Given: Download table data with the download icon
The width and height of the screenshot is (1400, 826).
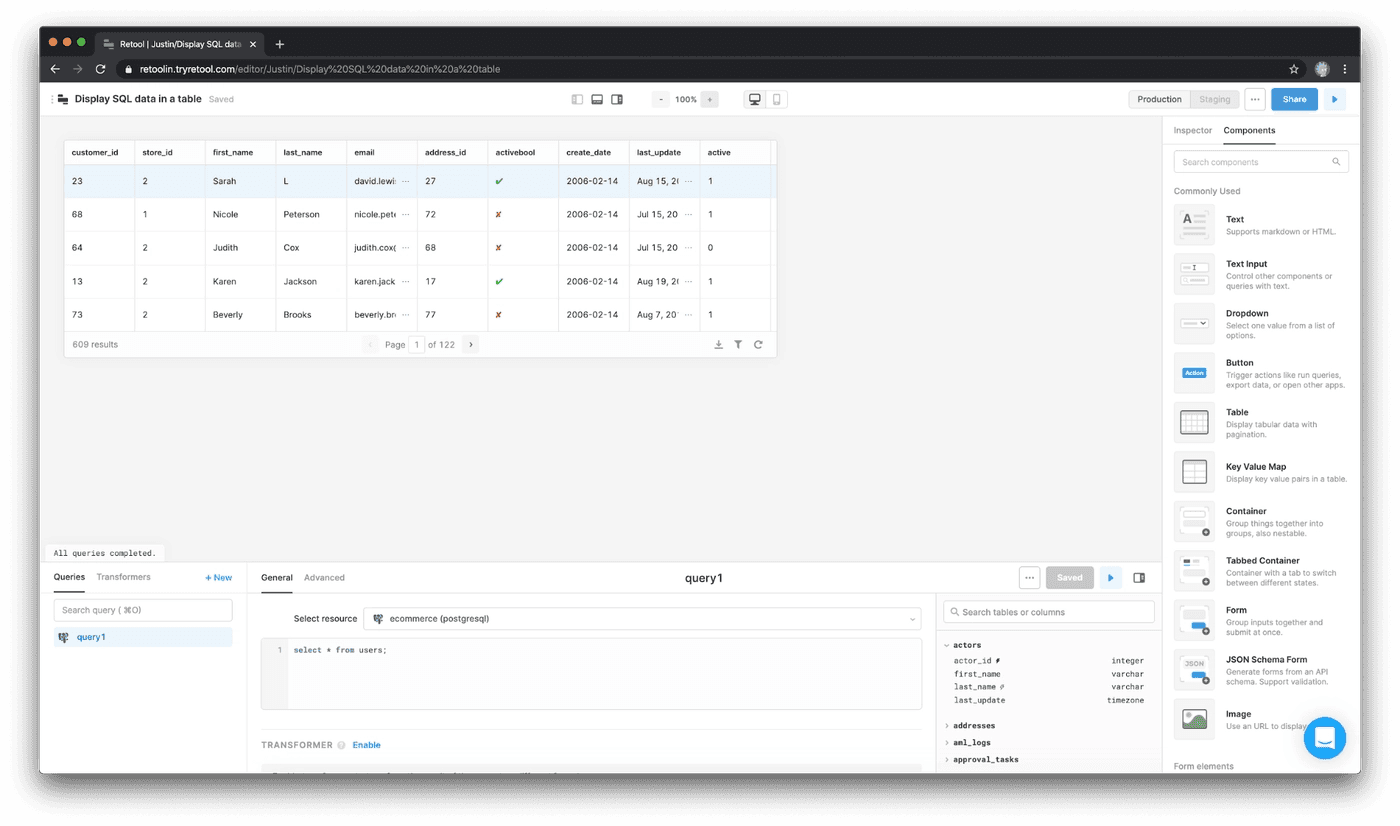Looking at the screenshot, I should coord(718,344).
